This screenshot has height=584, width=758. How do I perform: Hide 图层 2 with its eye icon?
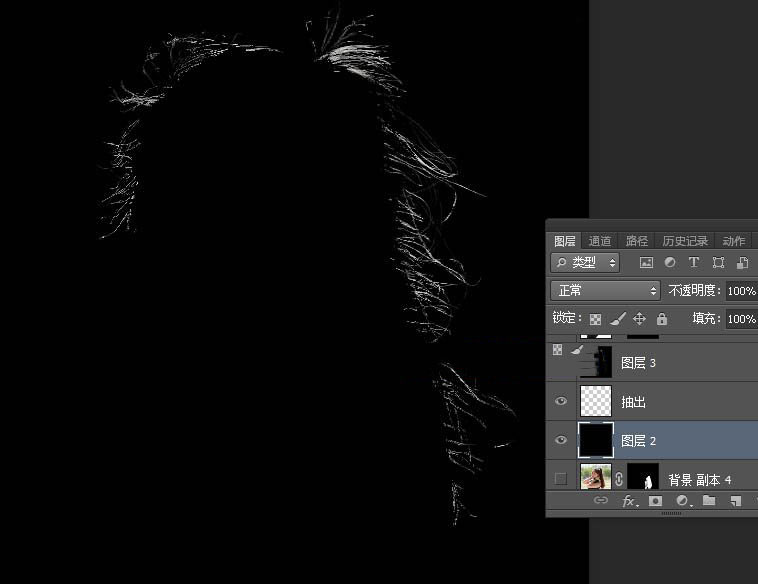pyautogui.click(x=561, y=440)
